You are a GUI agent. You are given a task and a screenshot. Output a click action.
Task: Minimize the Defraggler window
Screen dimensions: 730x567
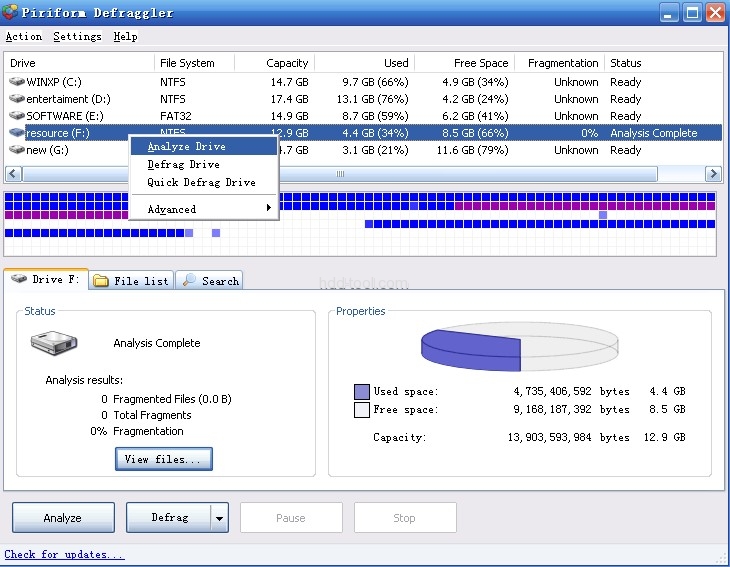[x=669, y=13]
